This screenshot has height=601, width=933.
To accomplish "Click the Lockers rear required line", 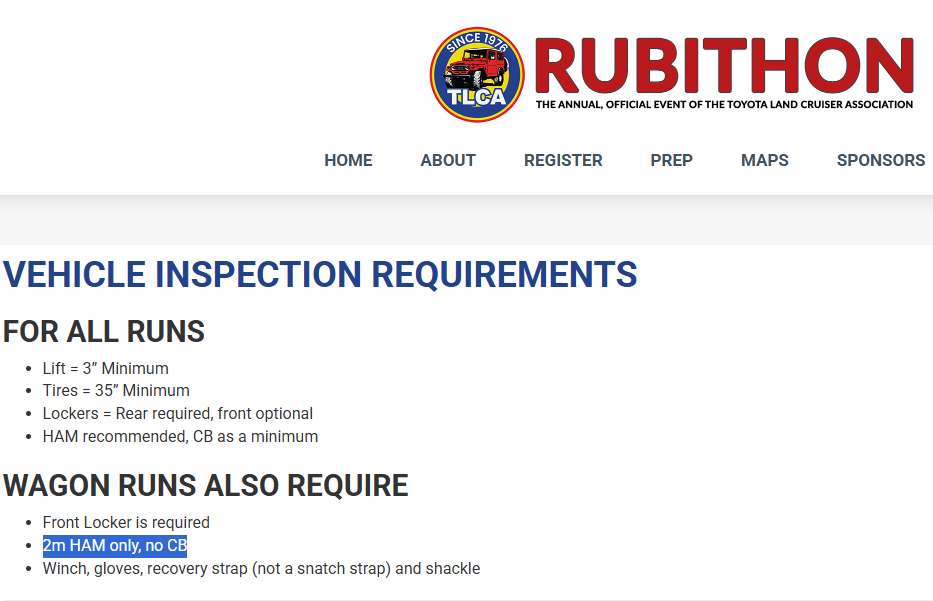I will tap(177, 414).
